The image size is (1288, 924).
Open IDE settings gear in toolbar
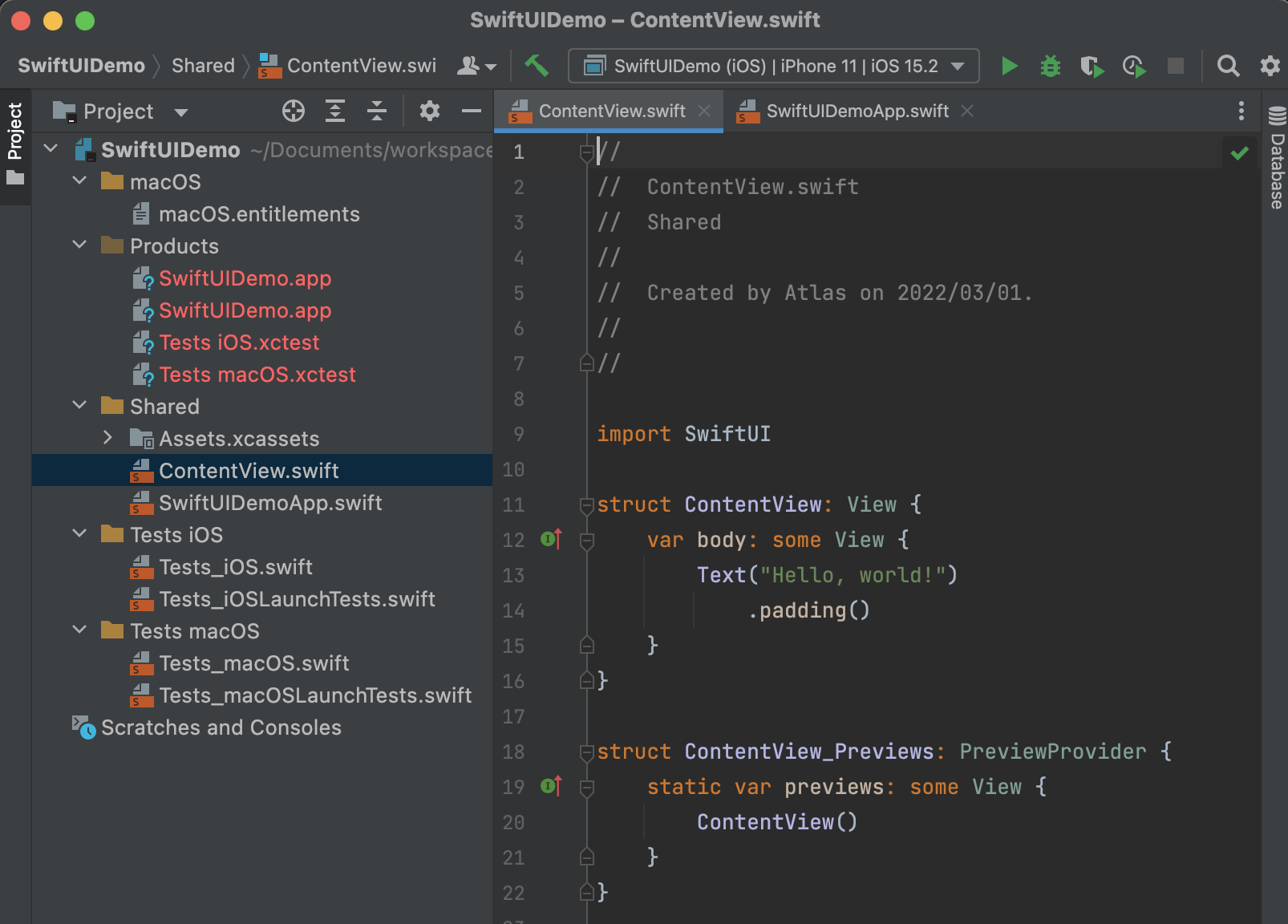[1270, 66]
